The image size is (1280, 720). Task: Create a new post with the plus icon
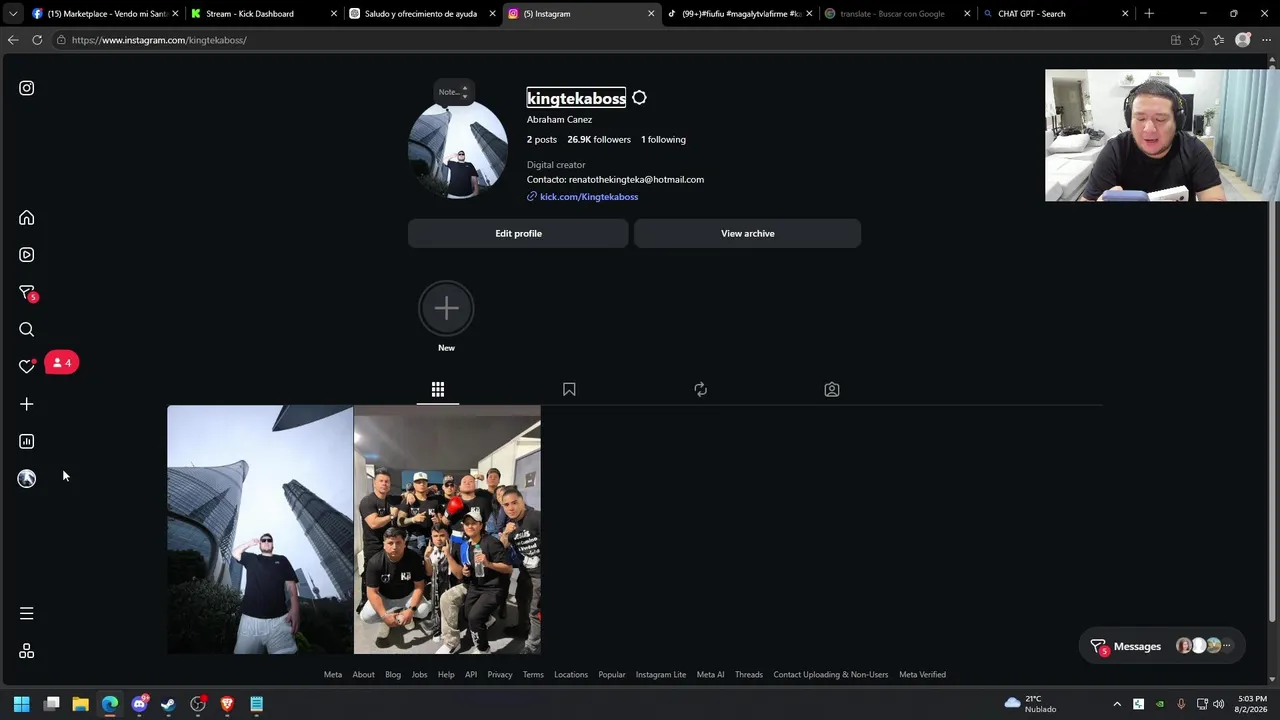(x=27, y=404)
